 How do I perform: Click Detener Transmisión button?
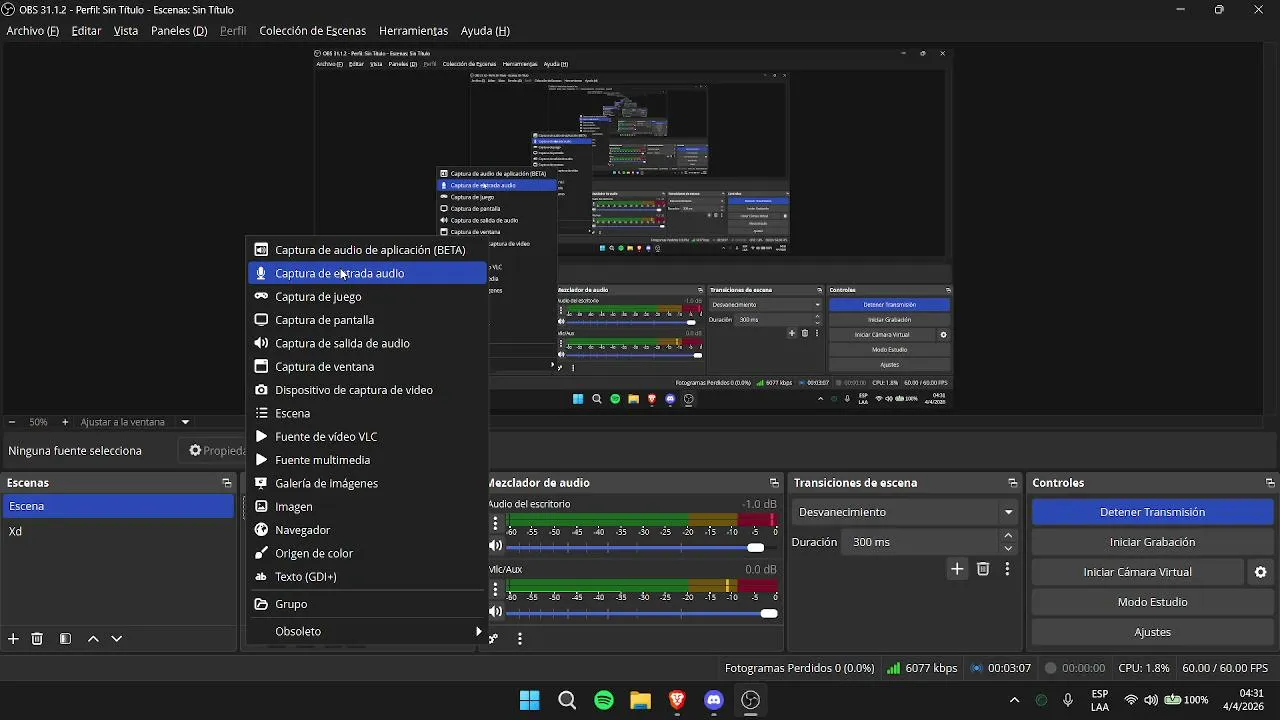1152,512
